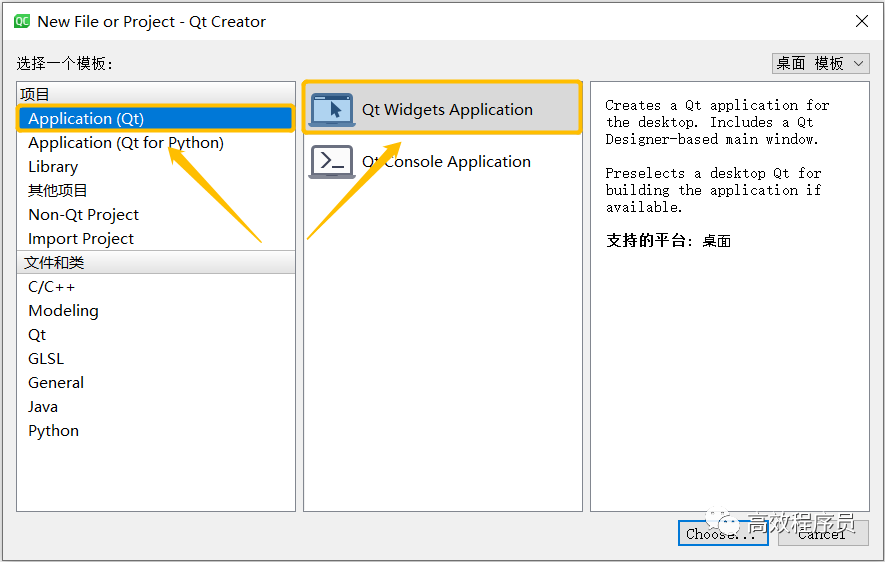Click the Qt Widgets Application monitor icon
885x562 pixels.
click(332, 109)
